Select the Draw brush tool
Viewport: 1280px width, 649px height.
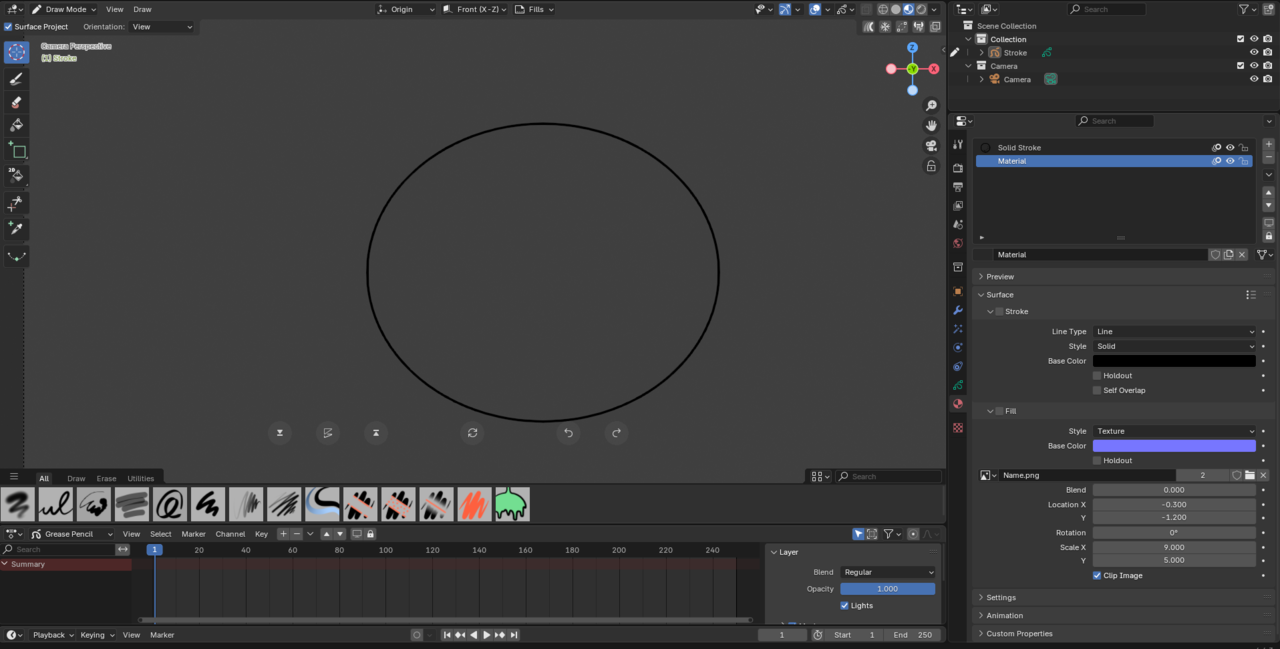tap(16, 78)
